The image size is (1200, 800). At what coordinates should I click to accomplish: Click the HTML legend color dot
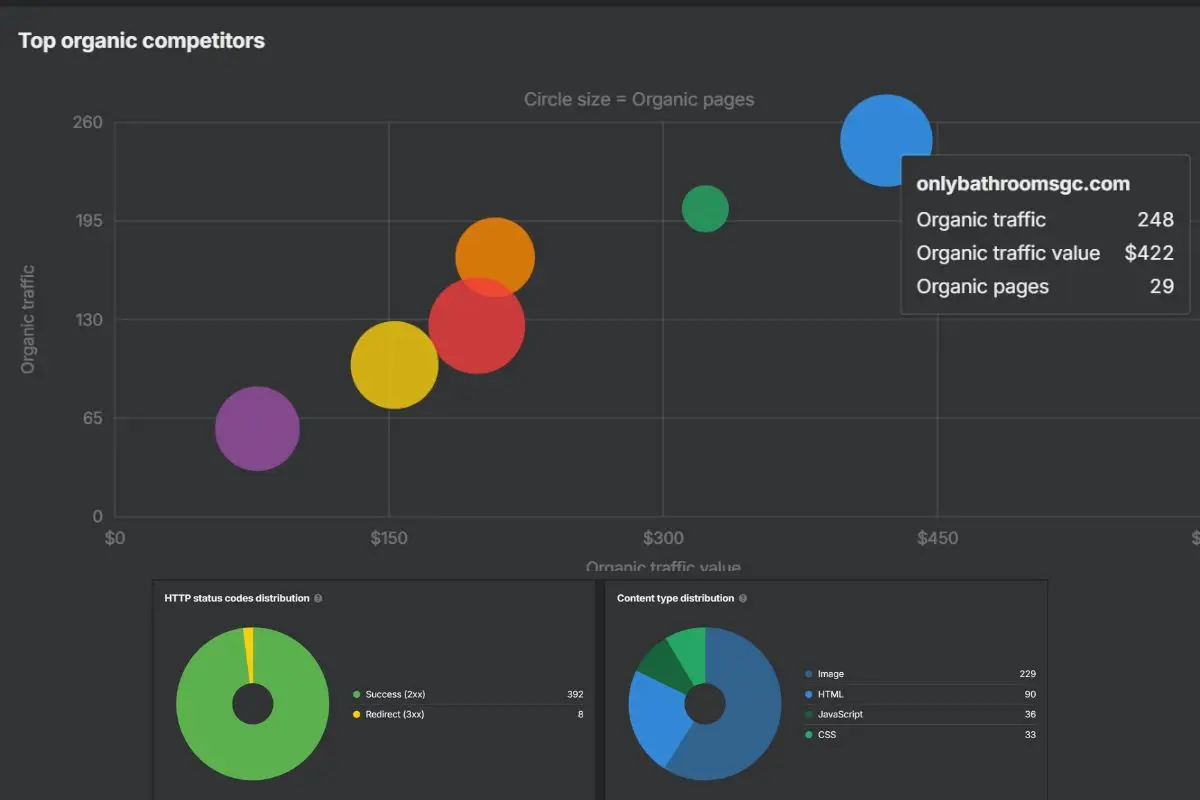pos(809,694)
